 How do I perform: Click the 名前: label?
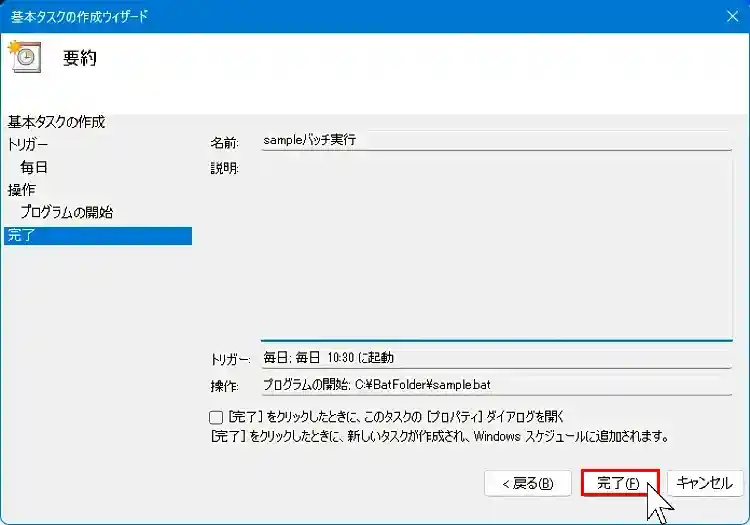224,142
